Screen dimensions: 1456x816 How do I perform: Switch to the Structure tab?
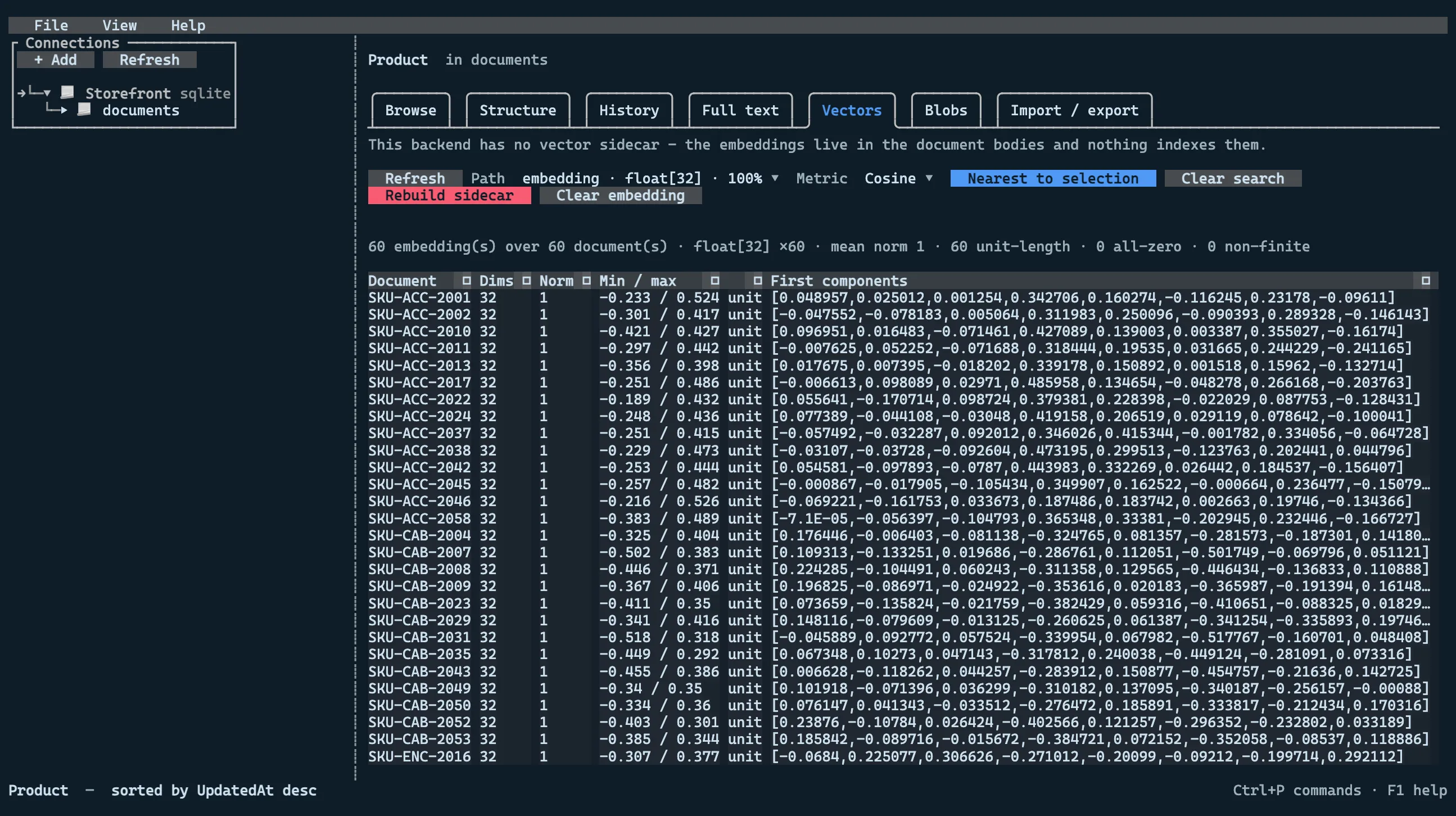[x=518, y=110]
